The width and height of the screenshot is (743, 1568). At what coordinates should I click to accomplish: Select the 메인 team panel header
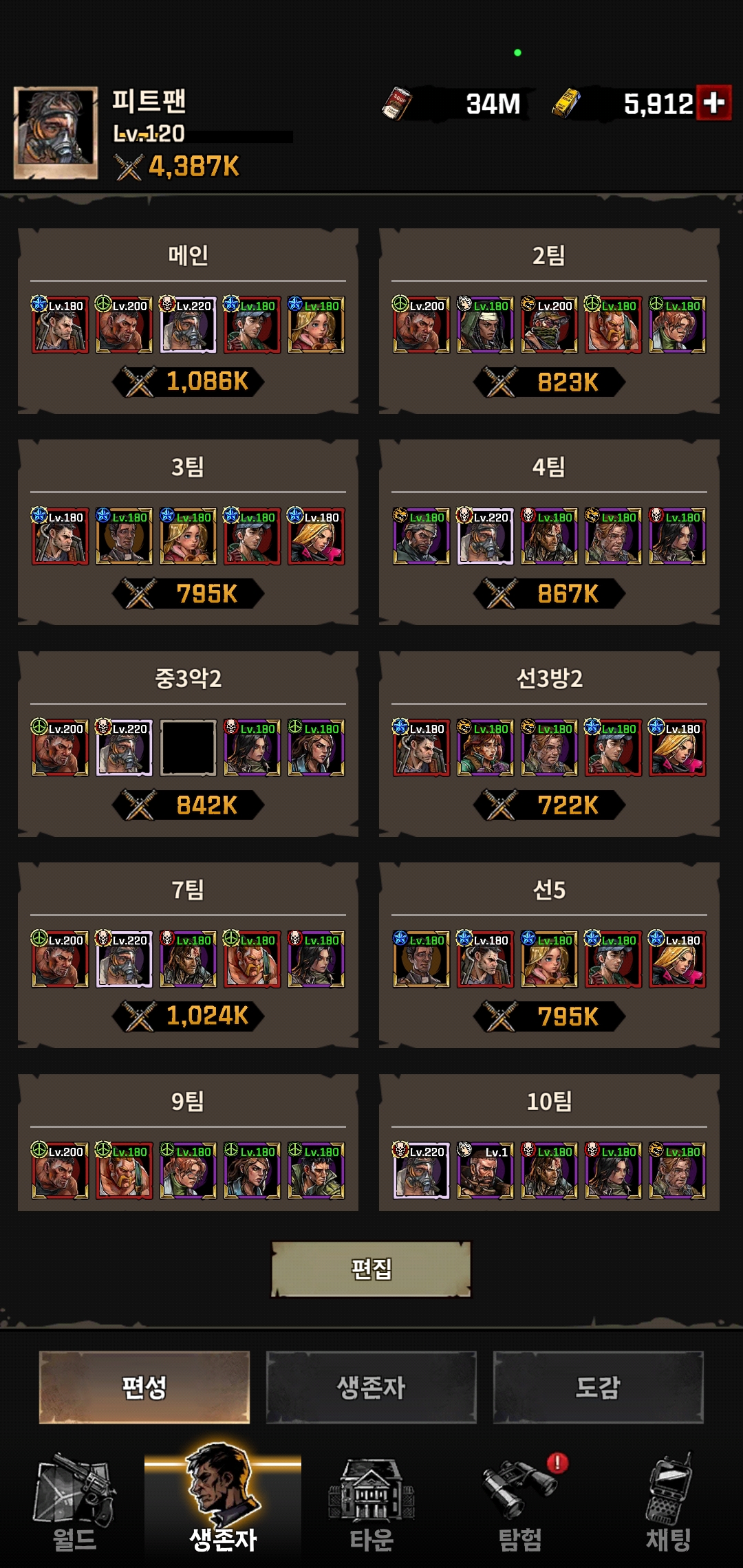pos(188,256)
